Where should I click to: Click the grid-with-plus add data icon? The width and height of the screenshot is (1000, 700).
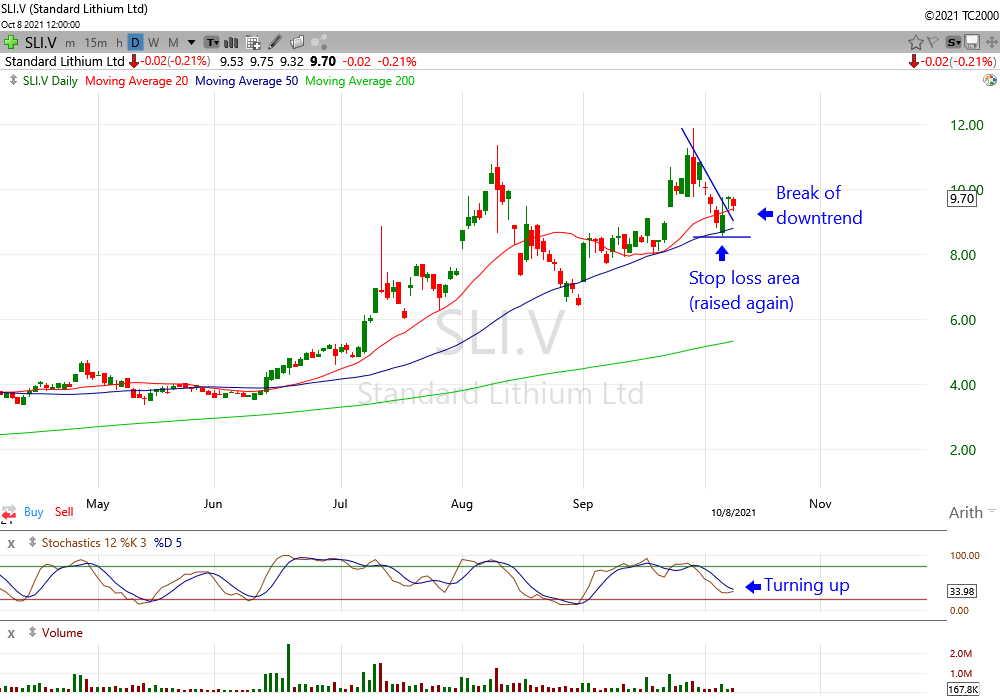(x=253, y=43)
